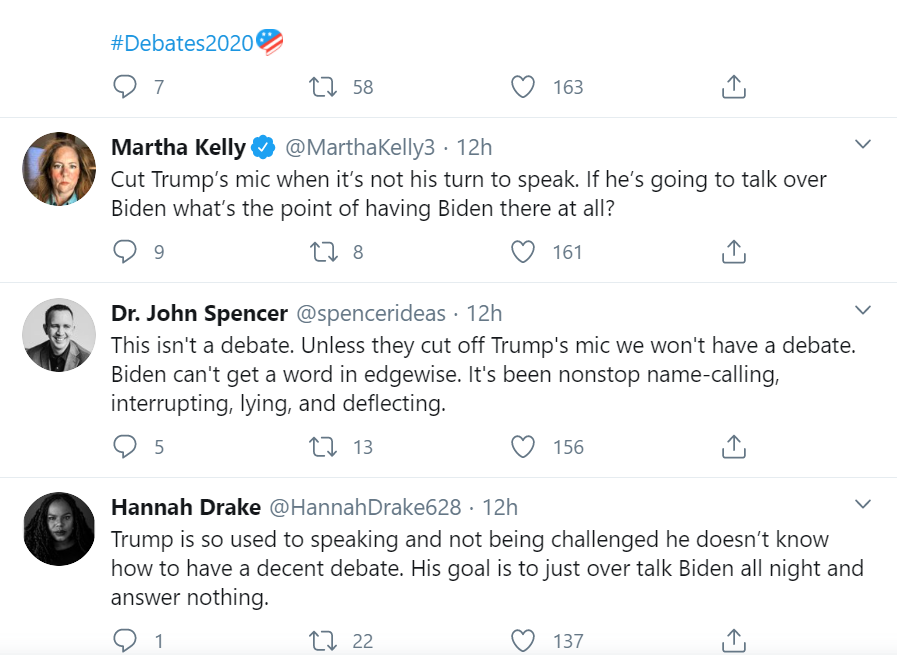
Task: Retweet Martha Kelly's mic tweet
Action: point(323,252)
